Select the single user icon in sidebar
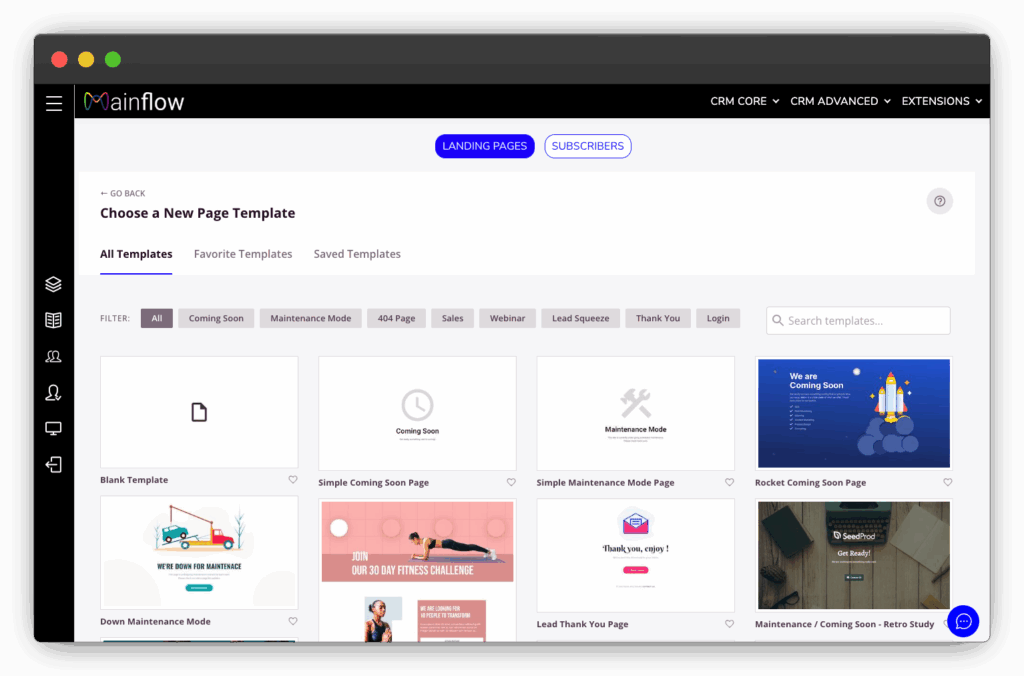 point(54,393)
